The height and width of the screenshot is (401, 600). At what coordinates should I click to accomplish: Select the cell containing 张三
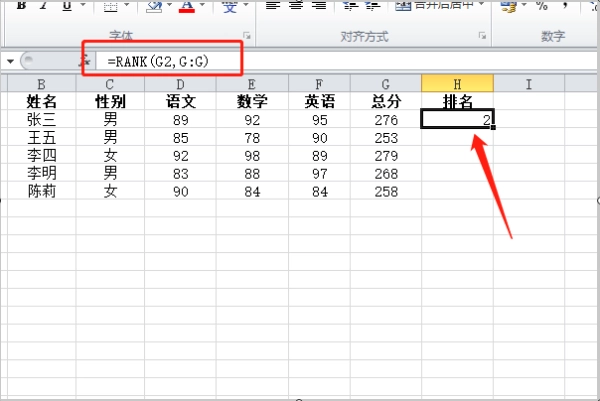41,120
